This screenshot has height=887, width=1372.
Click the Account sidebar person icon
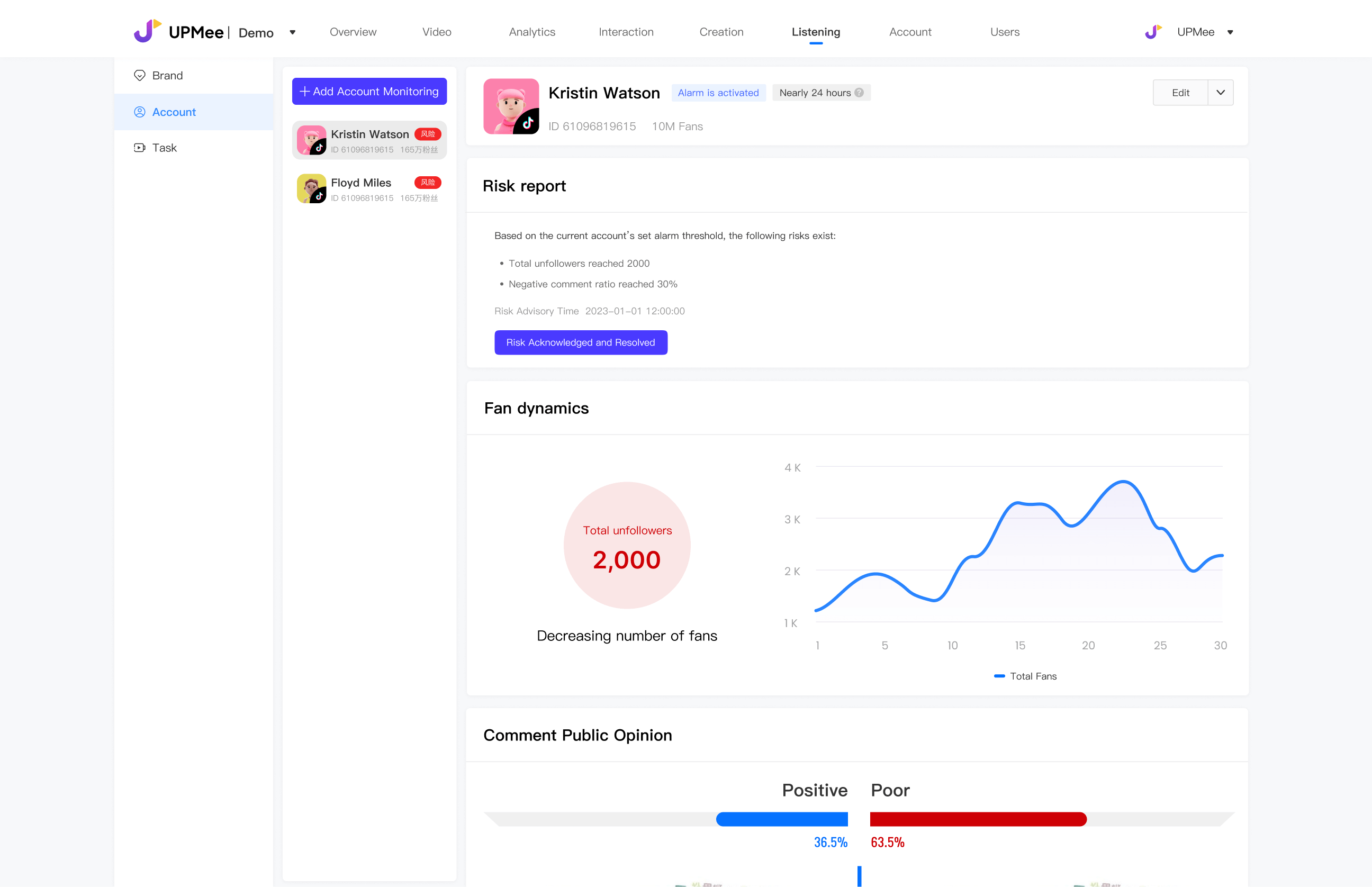point(139,112)
